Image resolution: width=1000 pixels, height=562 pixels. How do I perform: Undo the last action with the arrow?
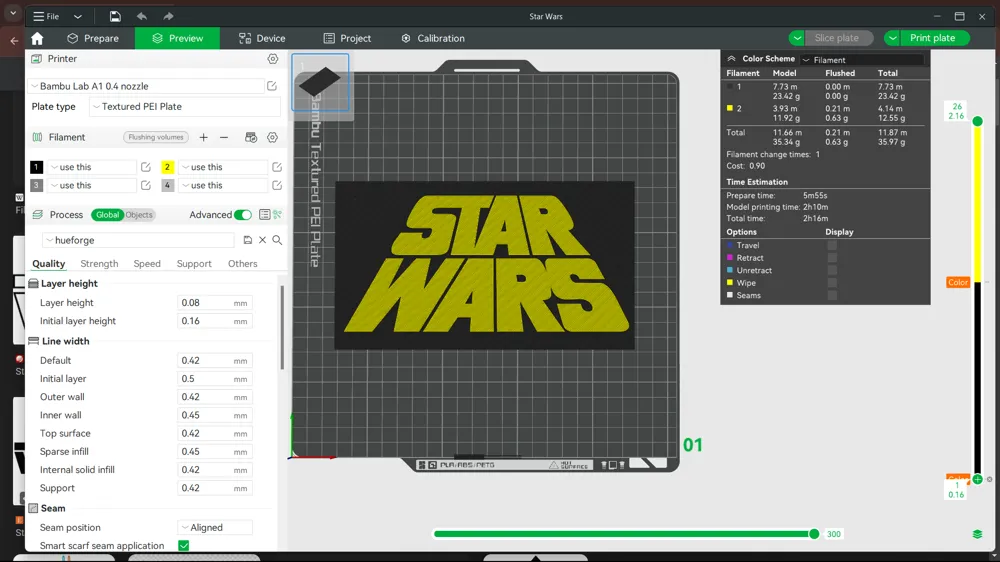[x=142, y=17]
